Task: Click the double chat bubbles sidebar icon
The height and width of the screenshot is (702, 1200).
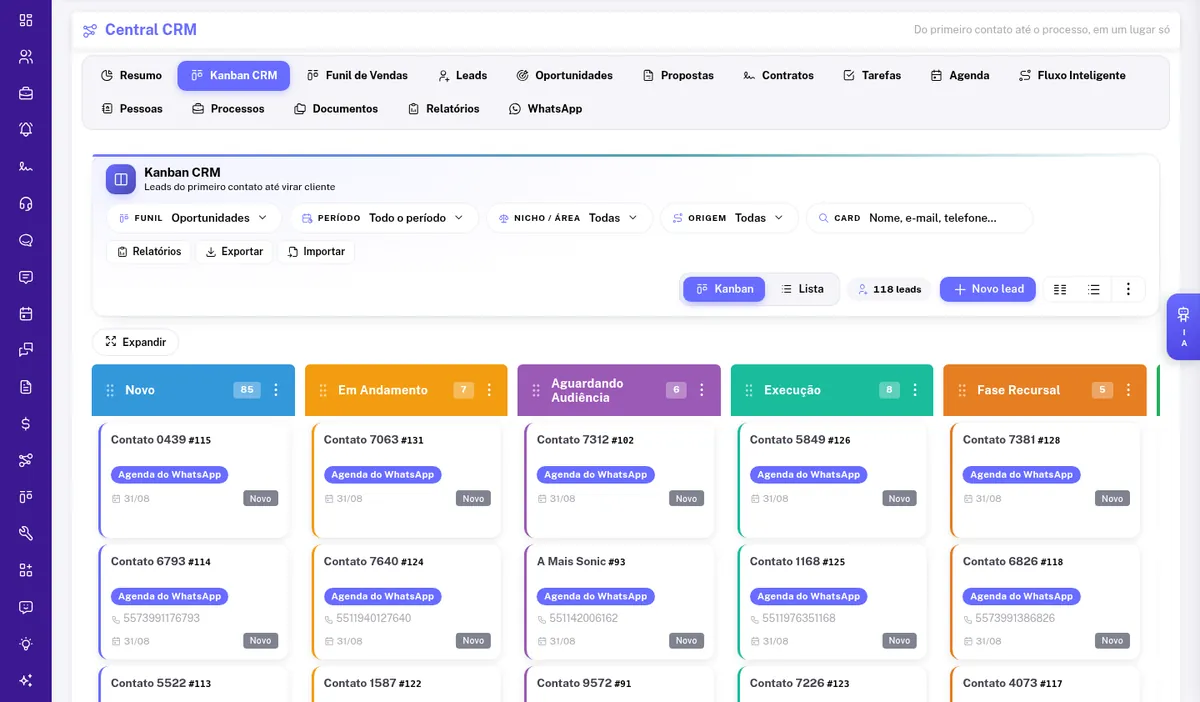Action: coord(26,350)
